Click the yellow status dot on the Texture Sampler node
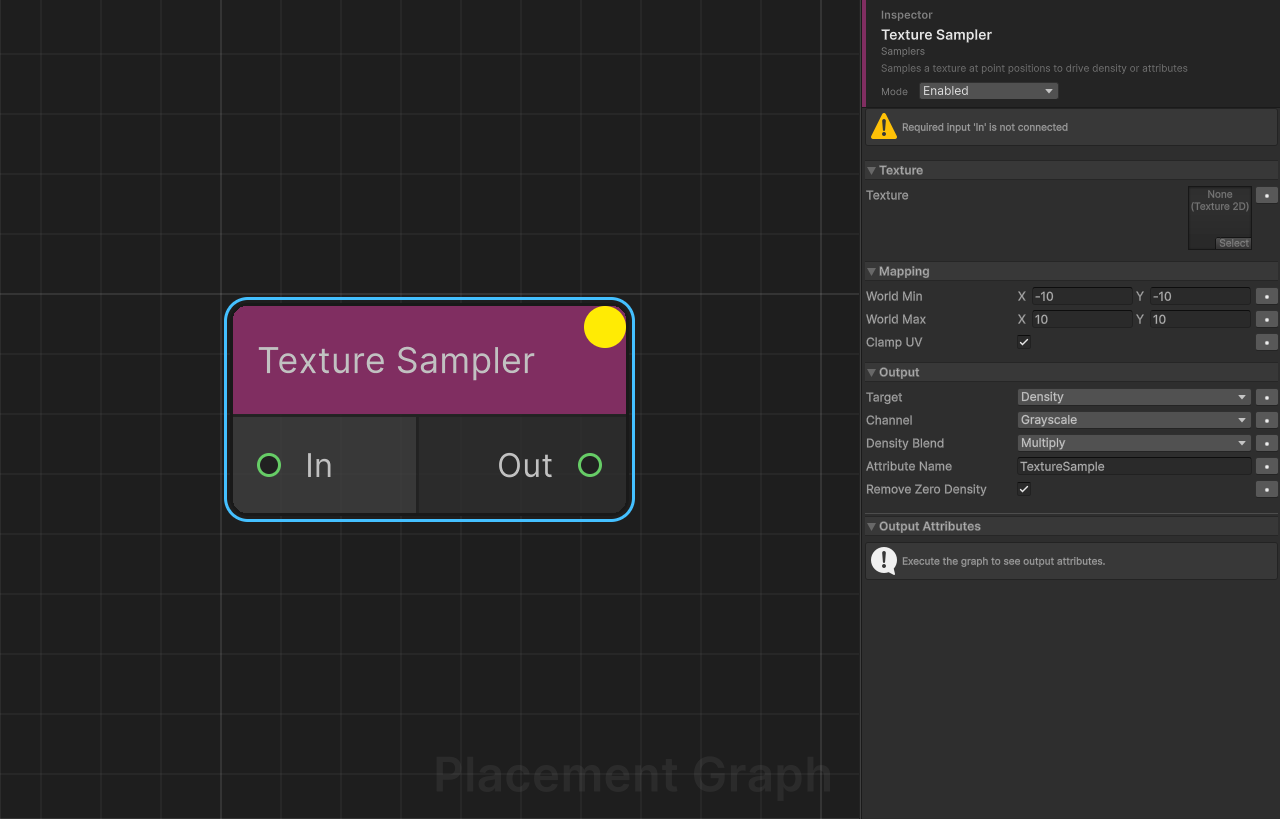This screenshot has width=1280, height=819. [605, 327]
